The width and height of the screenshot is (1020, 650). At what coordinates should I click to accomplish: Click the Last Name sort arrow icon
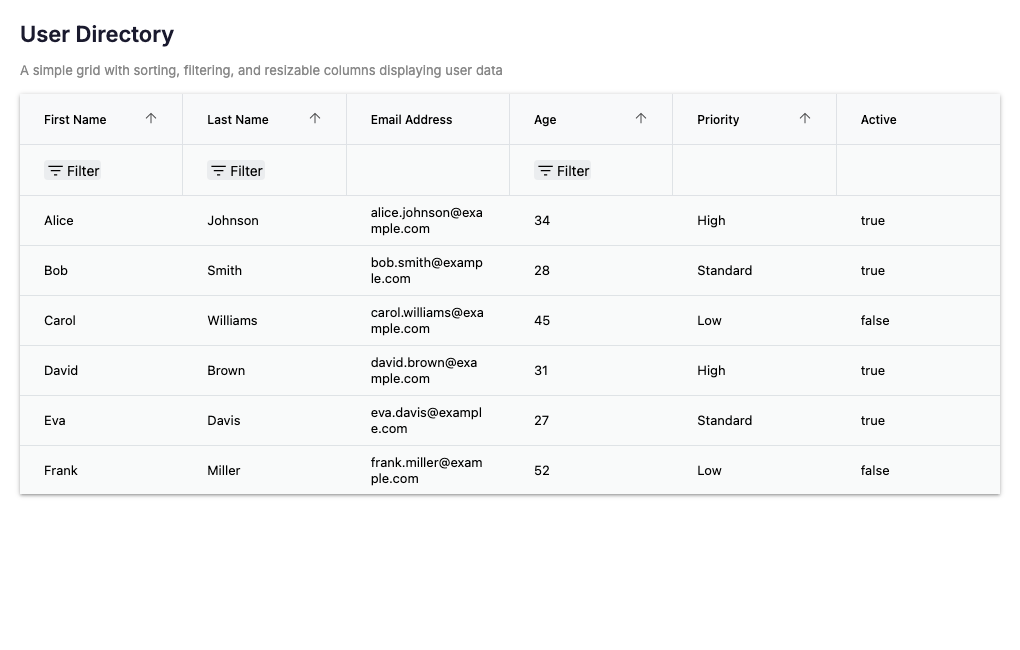pyautogui.click(x=315, y=118)
